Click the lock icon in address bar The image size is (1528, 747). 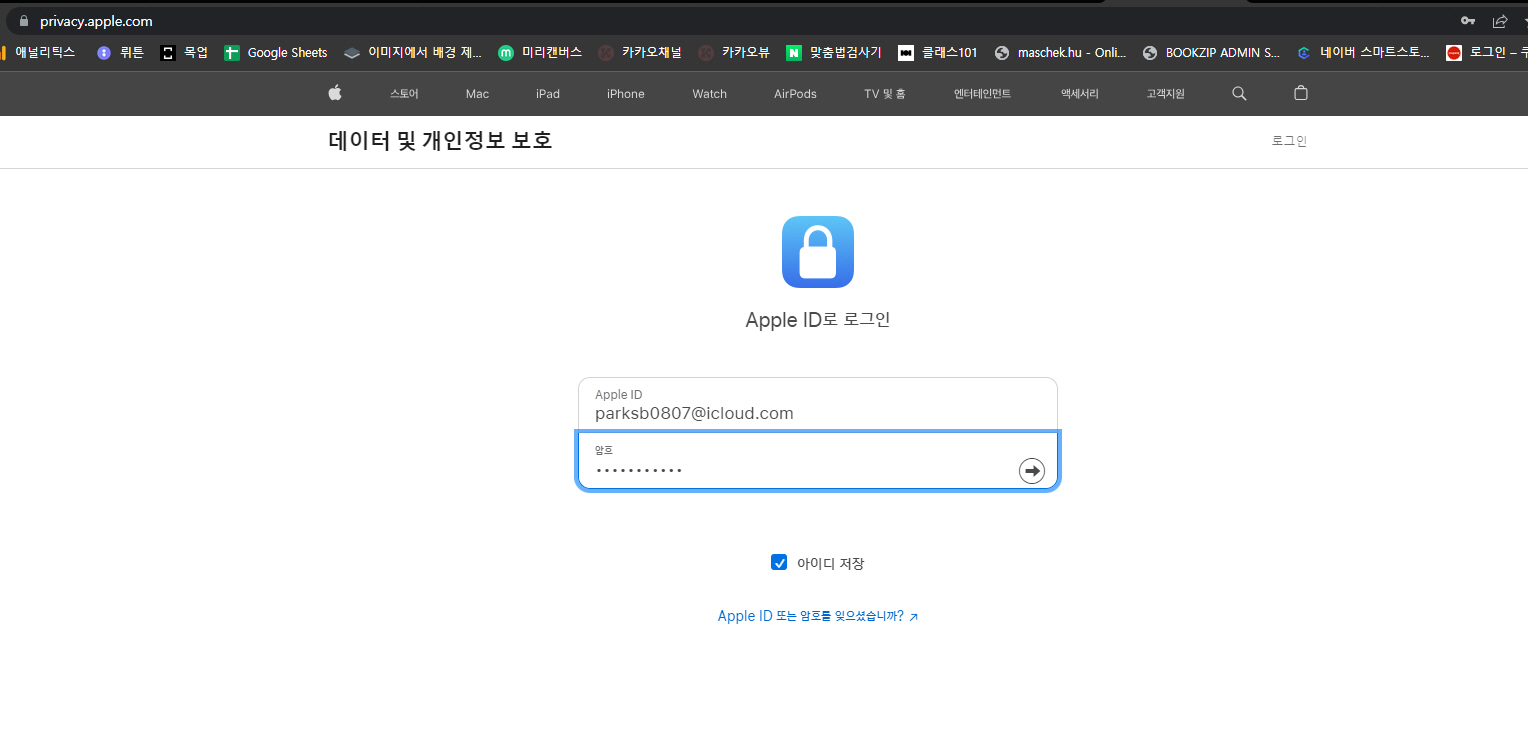(x=25, y=21)
